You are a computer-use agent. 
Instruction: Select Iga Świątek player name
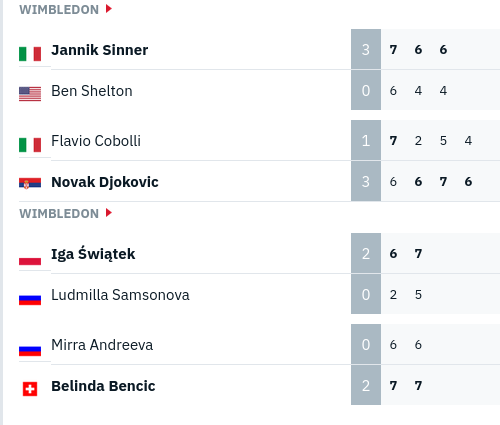[x=93, y=254]
